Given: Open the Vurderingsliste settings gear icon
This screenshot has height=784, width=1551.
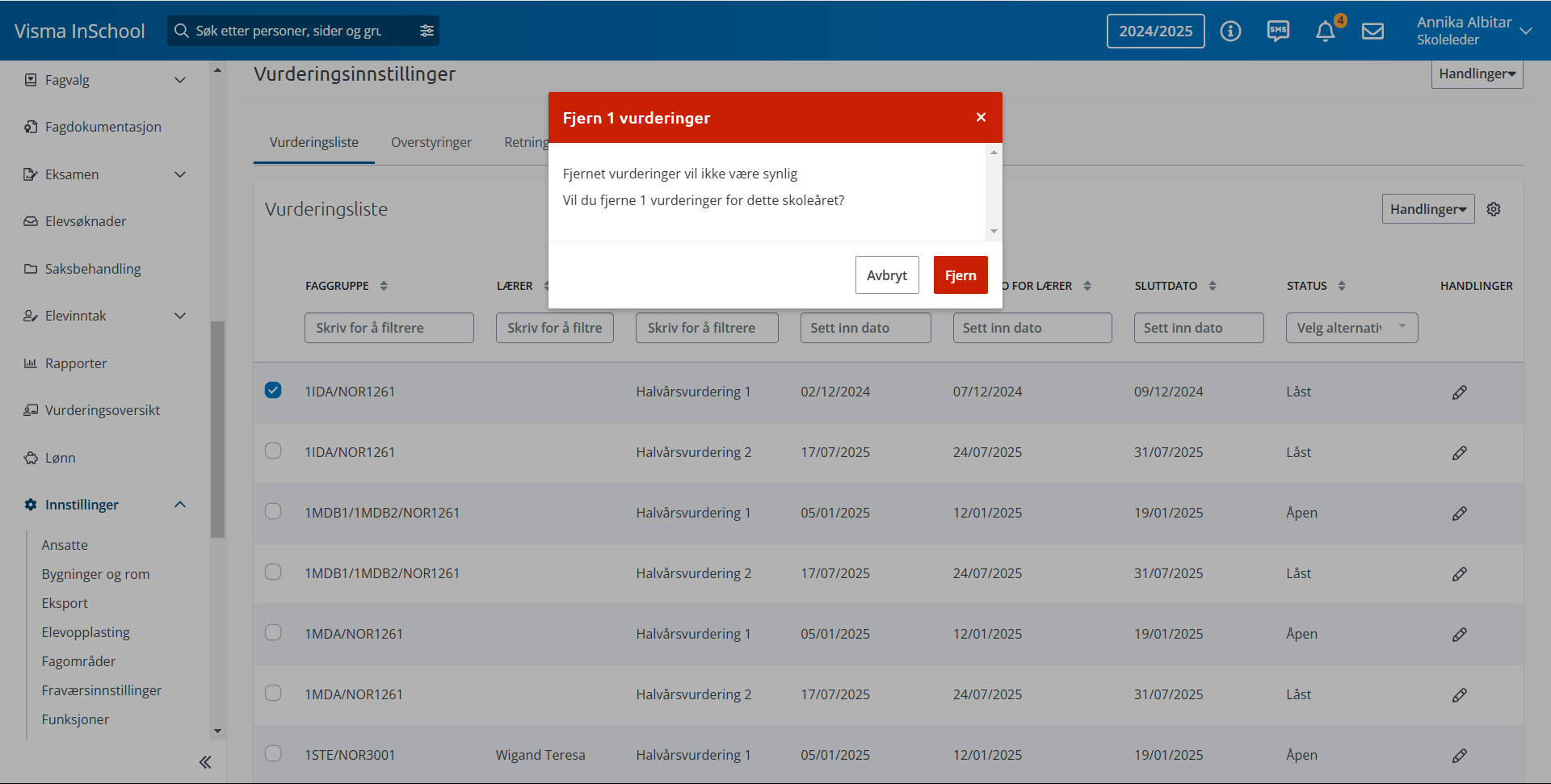Looking at the screenshot, I should pos(1494,209).
